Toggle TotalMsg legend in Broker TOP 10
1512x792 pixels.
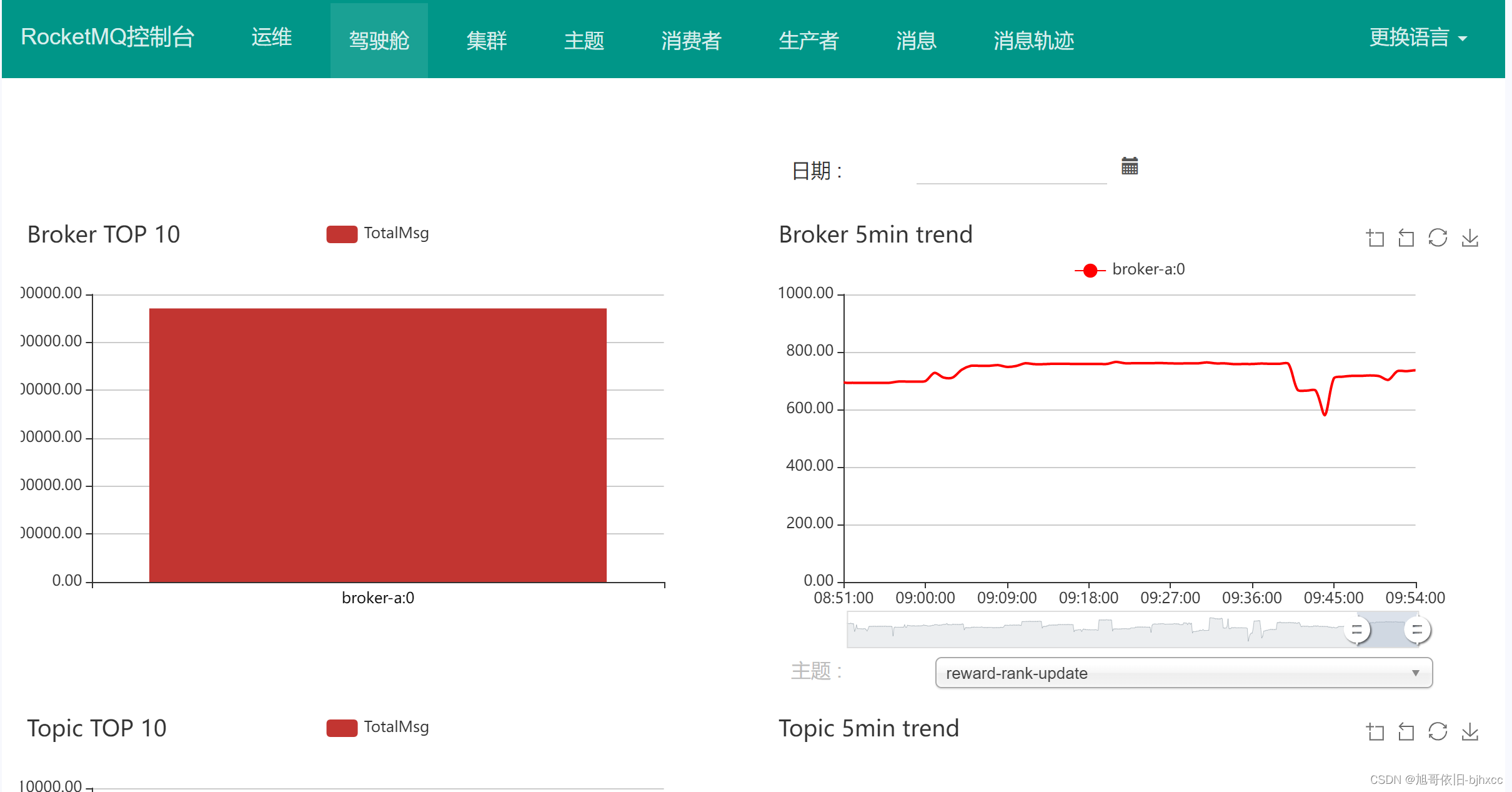coord(377,234)
